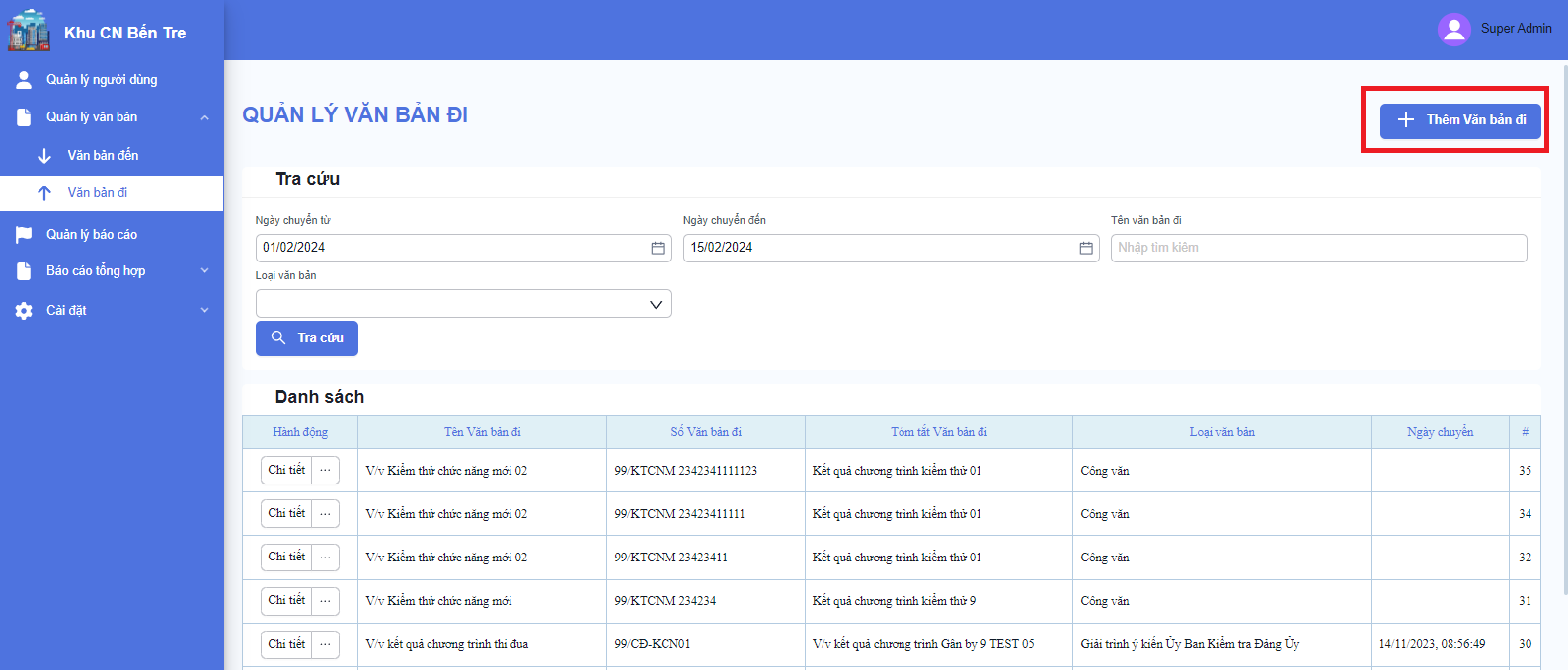This screenshot has height=670, width=1568.
Task: Click the Super Admin username
Action: click(1516, 29)
